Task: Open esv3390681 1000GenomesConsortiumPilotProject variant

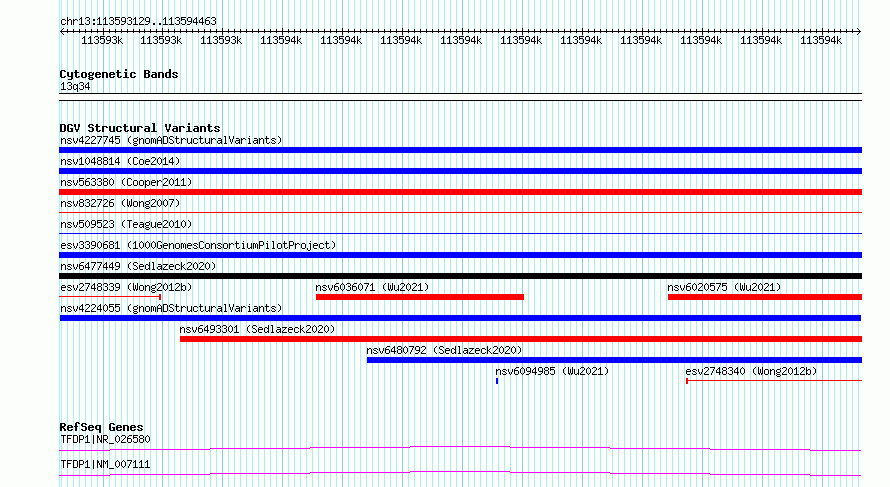Action: pyautogui.click(x=460, y=255)
